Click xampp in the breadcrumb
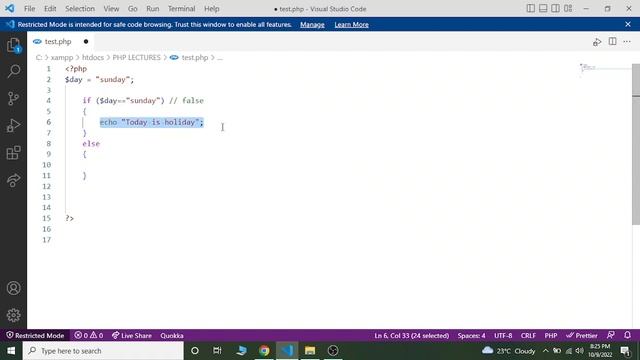The width and height of the screenshot is (640, 360). coord(62,58)
